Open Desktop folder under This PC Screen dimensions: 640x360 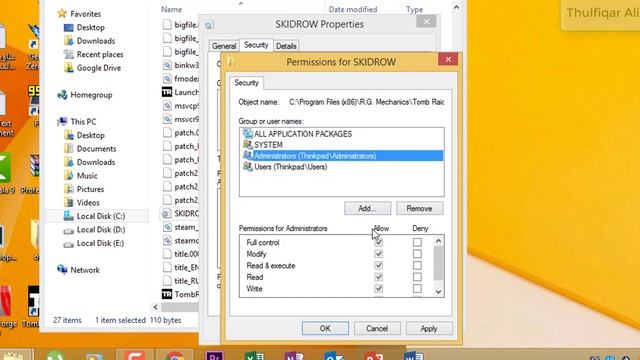[90, 135]
